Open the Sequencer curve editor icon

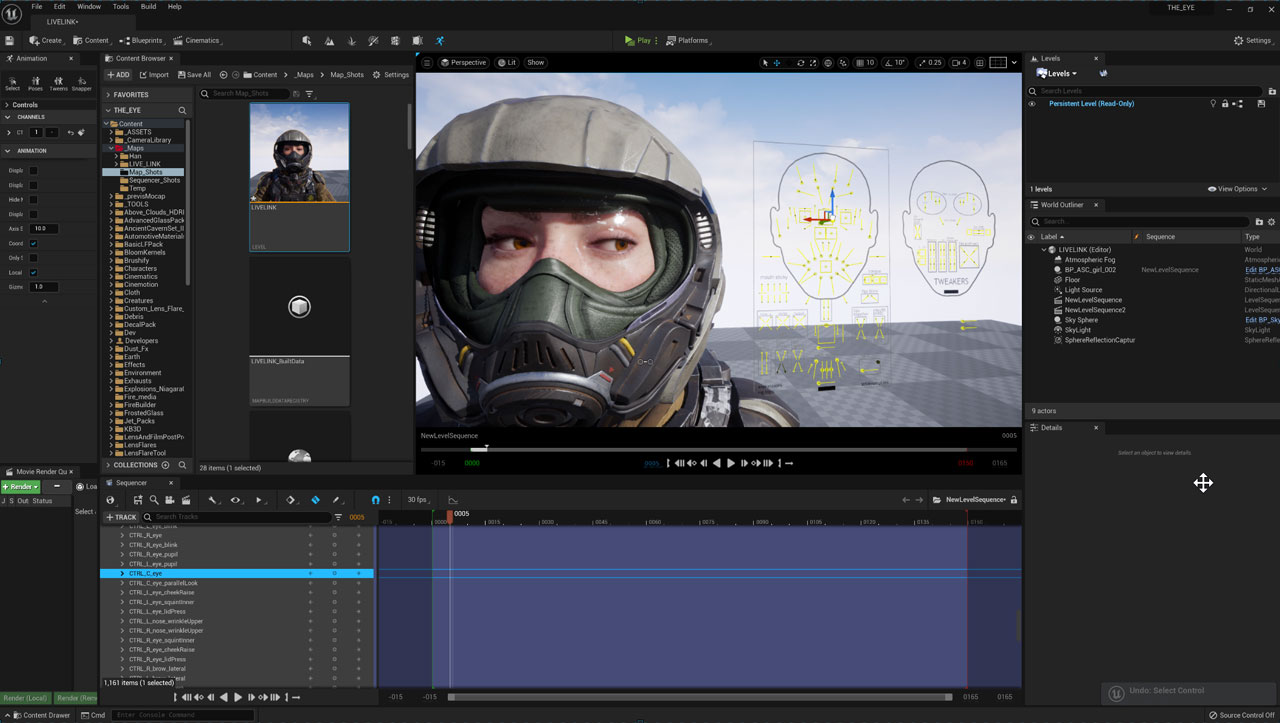coord(452,500)
